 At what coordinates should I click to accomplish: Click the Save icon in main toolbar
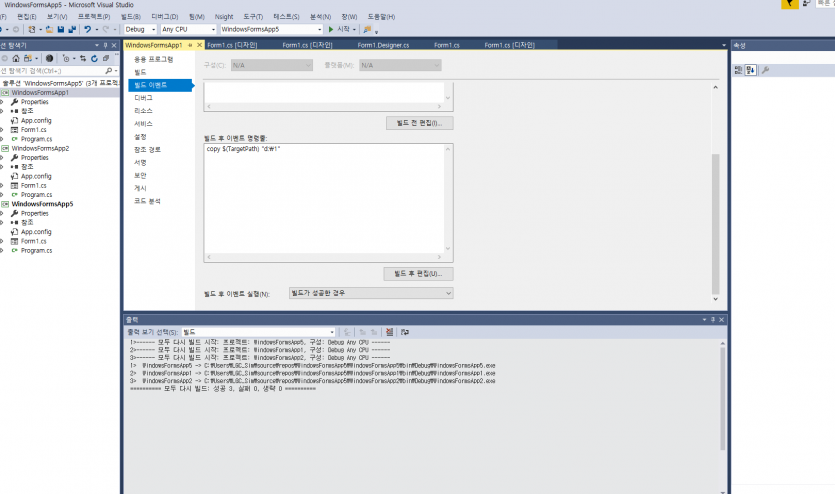pos(61,29)
